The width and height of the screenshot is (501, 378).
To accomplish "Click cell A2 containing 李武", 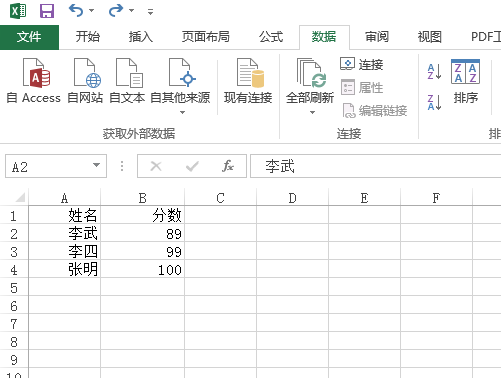I will (65, 233).
